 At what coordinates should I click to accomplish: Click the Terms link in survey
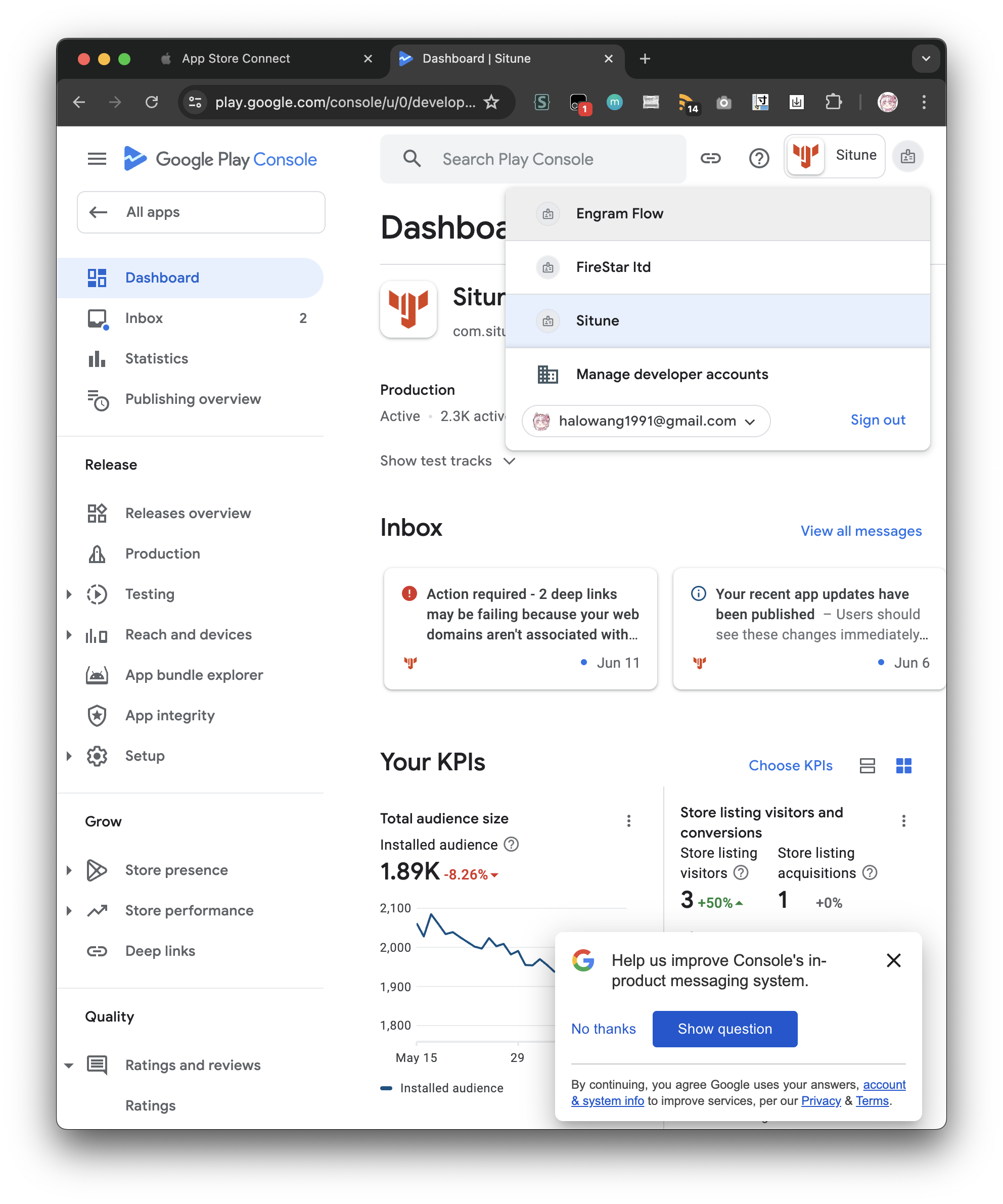872,1101
